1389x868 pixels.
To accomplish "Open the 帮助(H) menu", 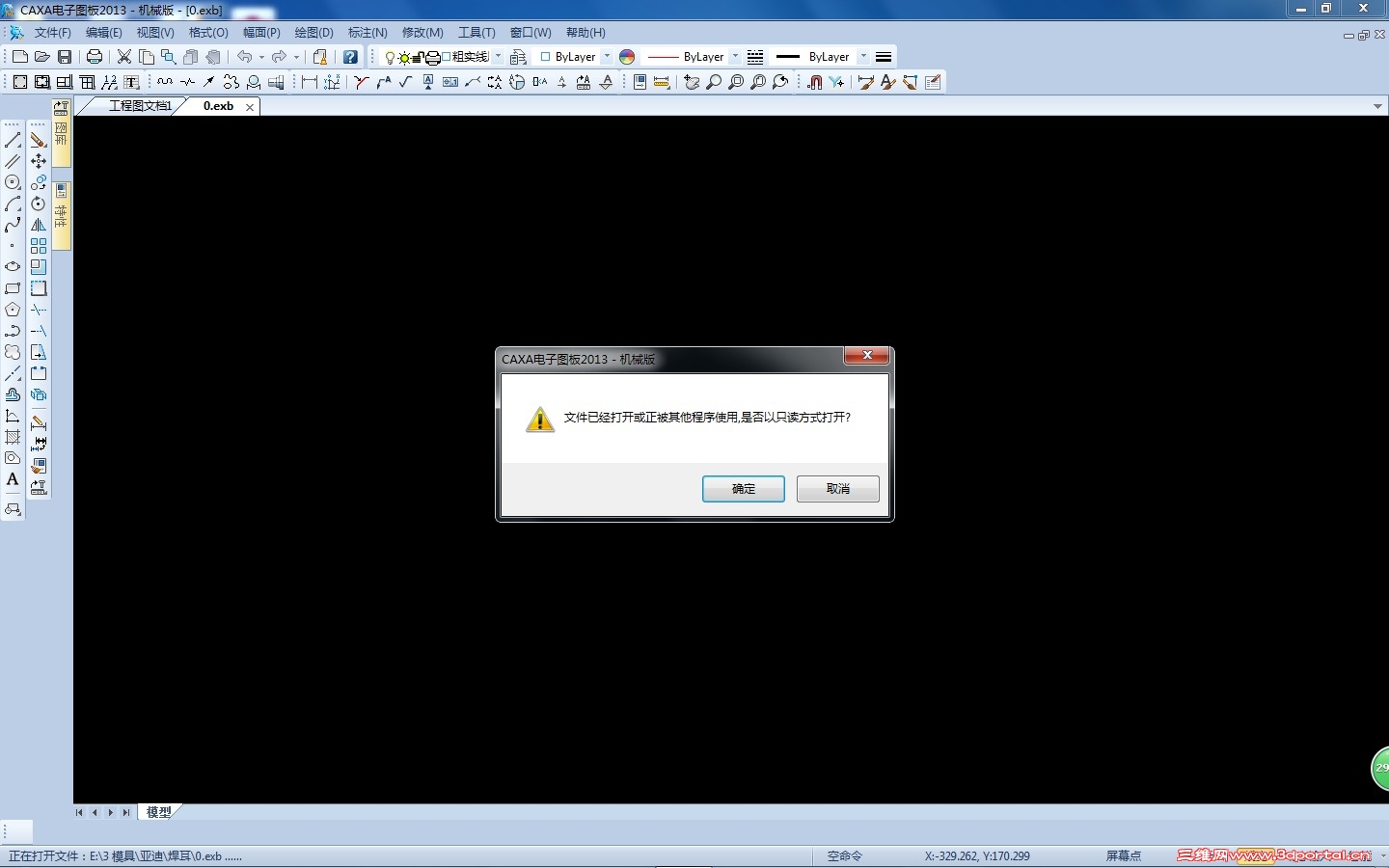I will 586,33.
